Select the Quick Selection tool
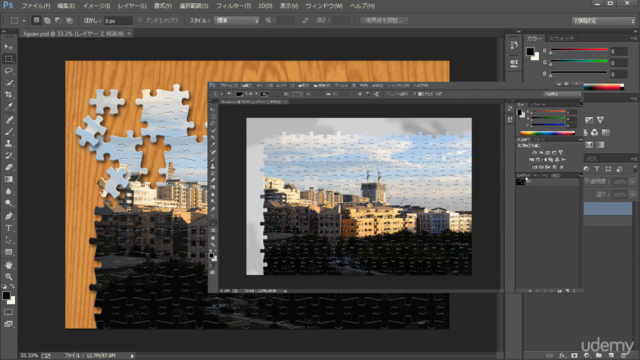 pyautogui.click(x=9, y=83)
